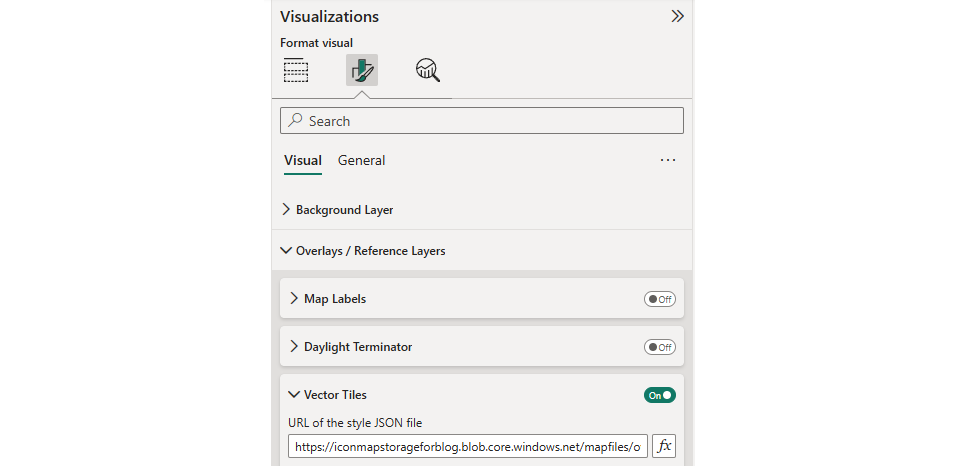Click the search magnifier icon
The width and height of the screenshot is (960, 466).
pos(295,121)
